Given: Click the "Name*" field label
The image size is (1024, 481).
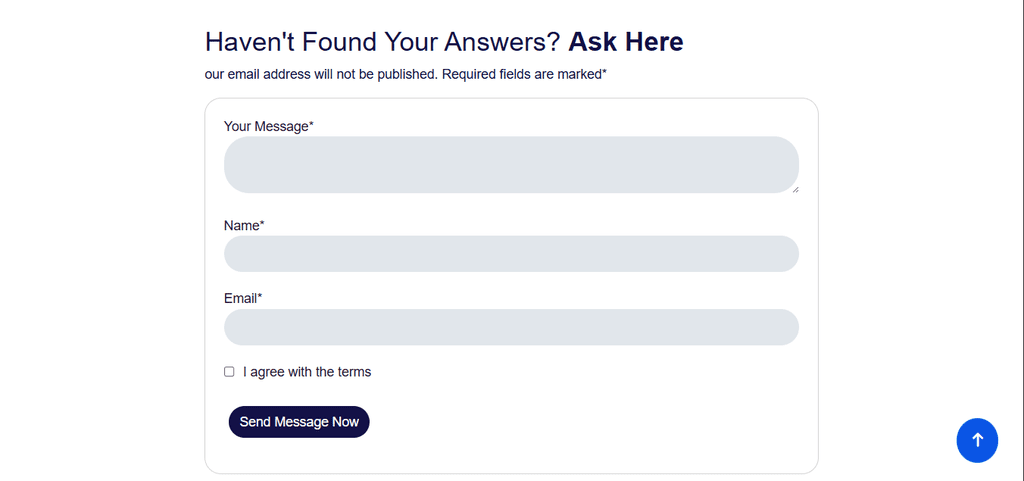Looking at the screenshot, I should click(x=241, y=226).
